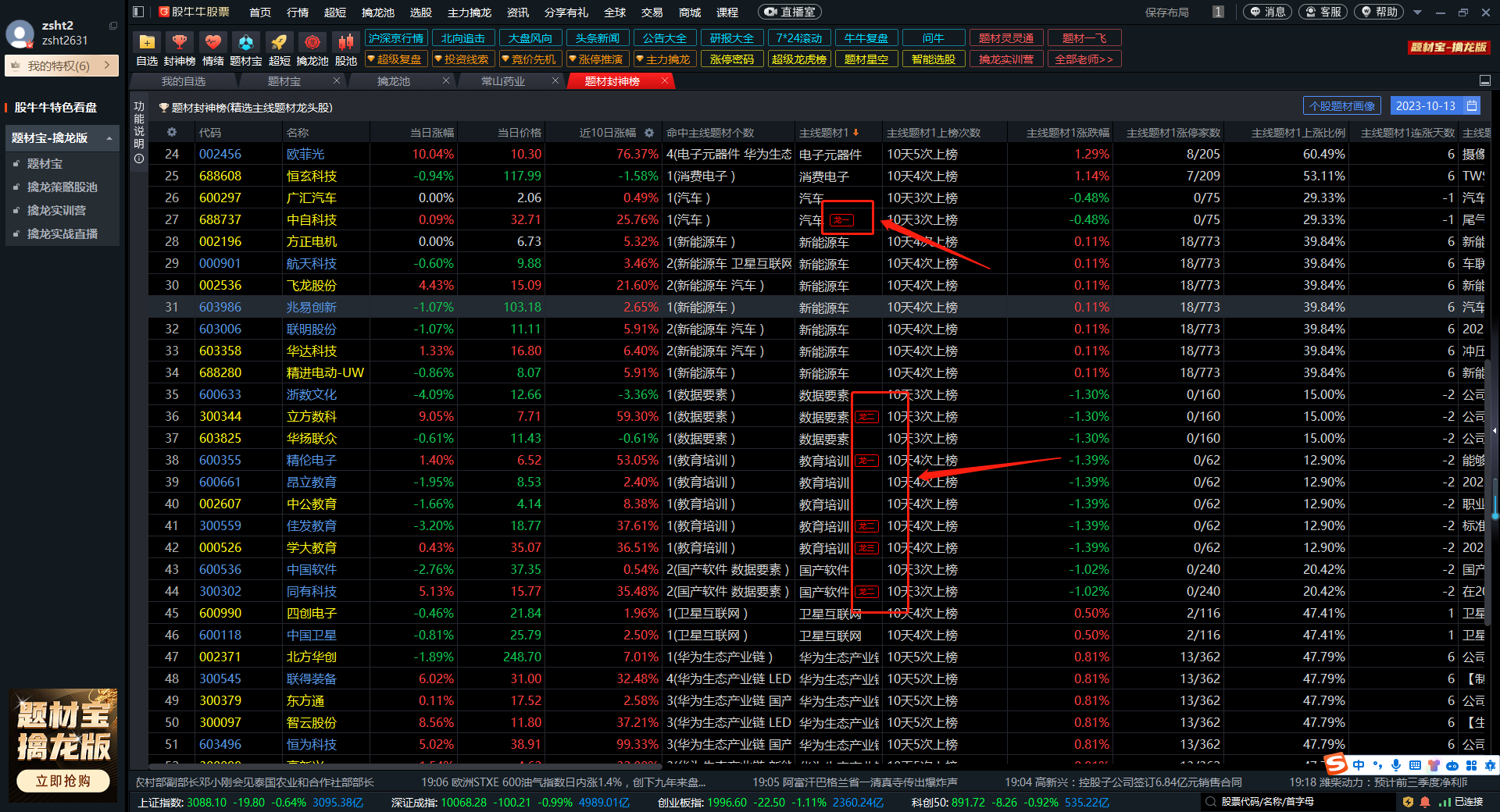Expand 主力擒龙 dropdown button
This screenshot has width=1500, height=812.
tap(664, 59)
